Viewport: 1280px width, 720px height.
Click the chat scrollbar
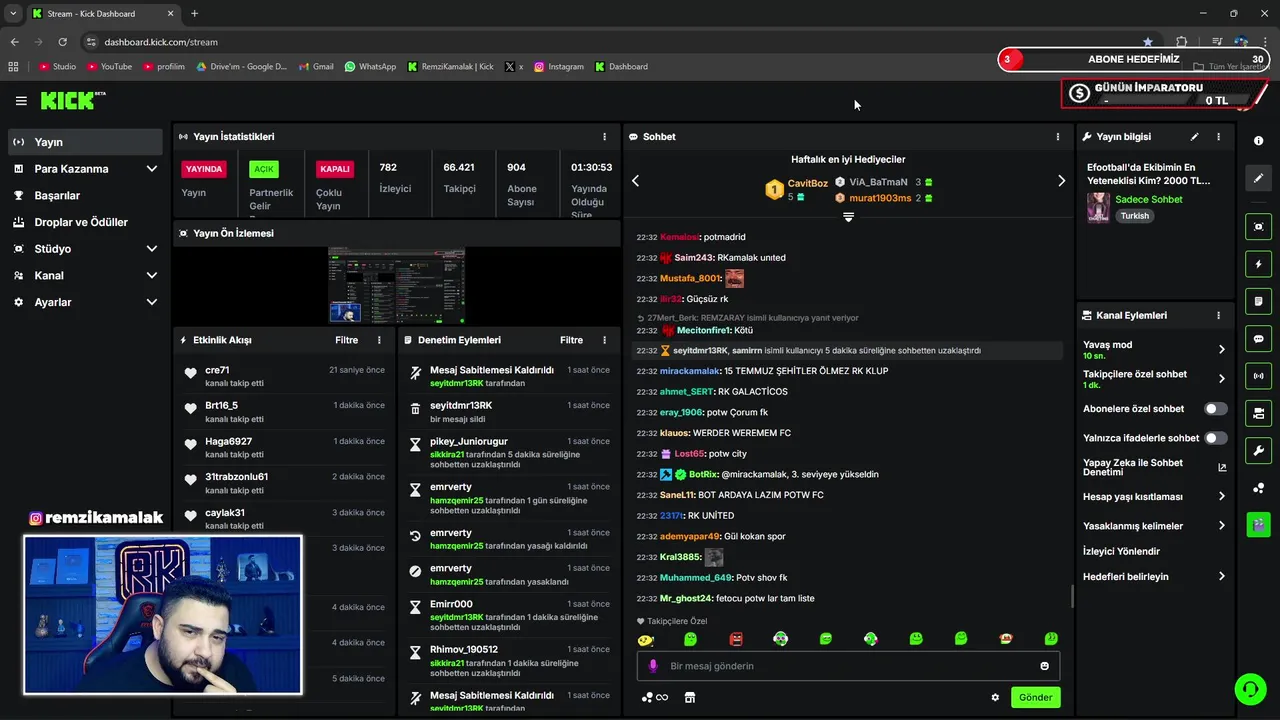click(1072, 596)
